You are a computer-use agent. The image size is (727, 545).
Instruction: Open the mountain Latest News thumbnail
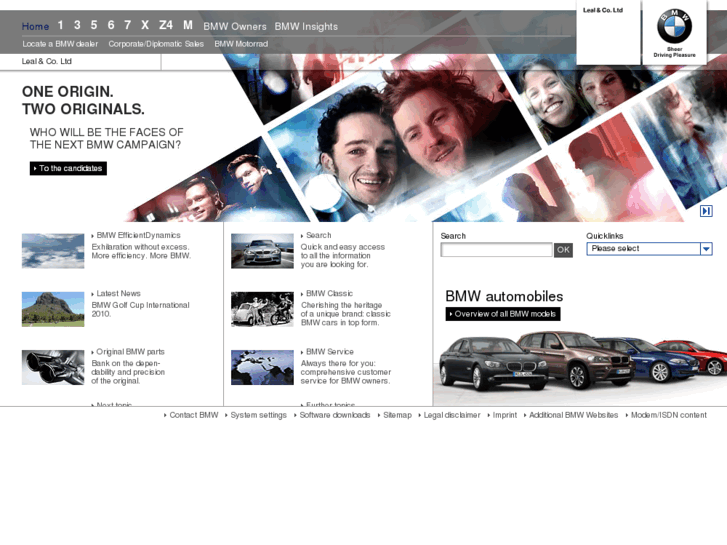[x=53, y=309]
